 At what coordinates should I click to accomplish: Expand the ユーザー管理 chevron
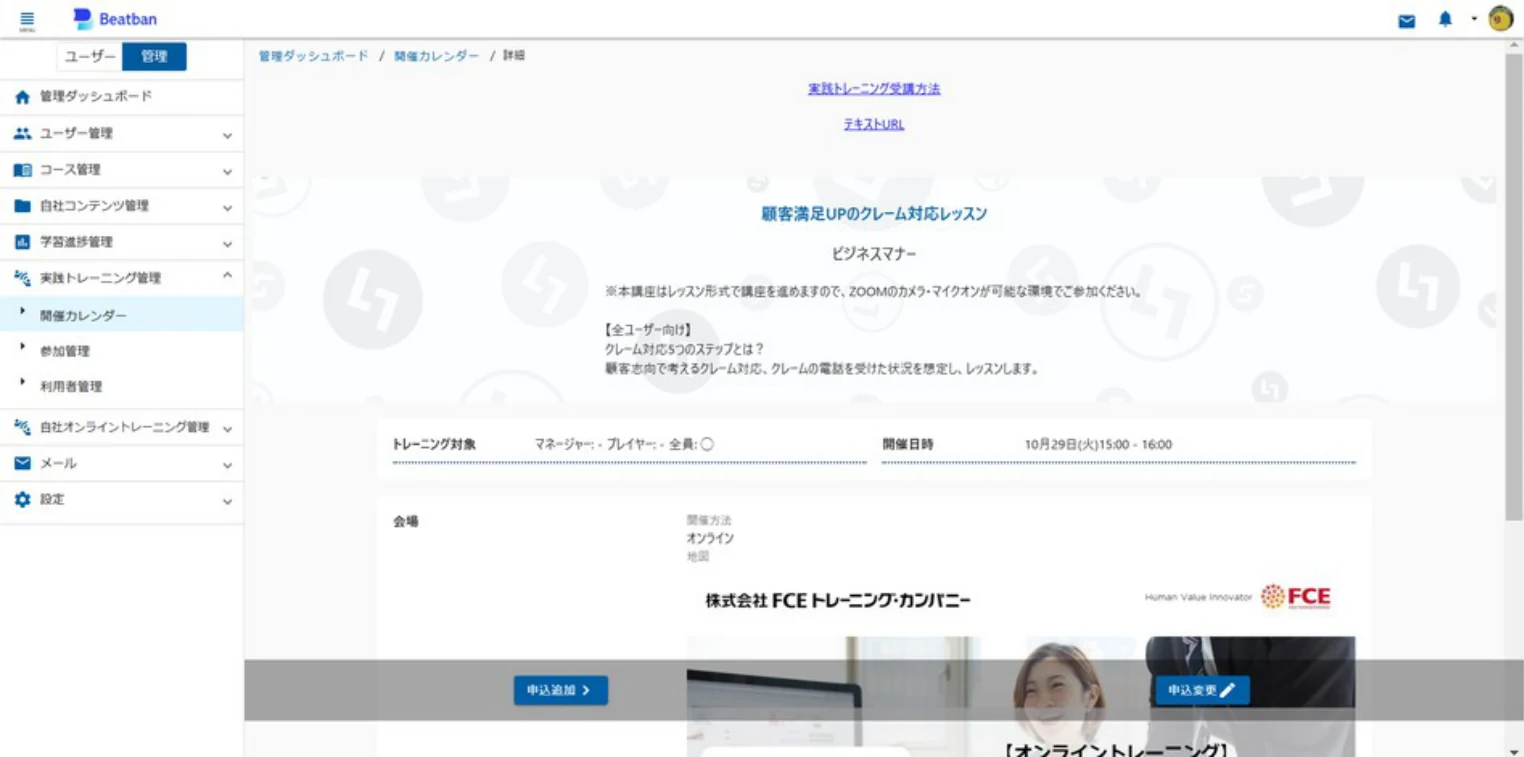(x=227, y=135)
